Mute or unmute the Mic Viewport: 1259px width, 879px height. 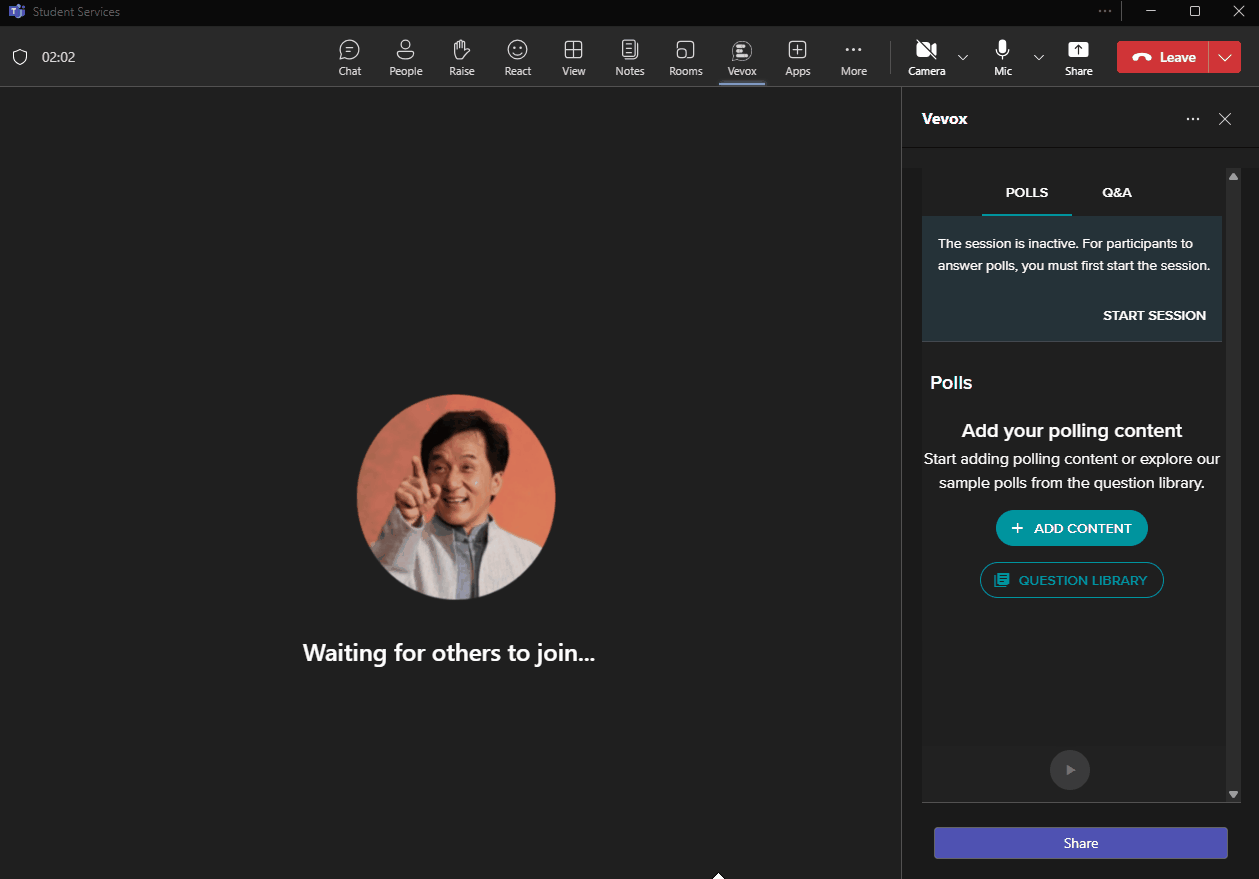click(1003, 57)
